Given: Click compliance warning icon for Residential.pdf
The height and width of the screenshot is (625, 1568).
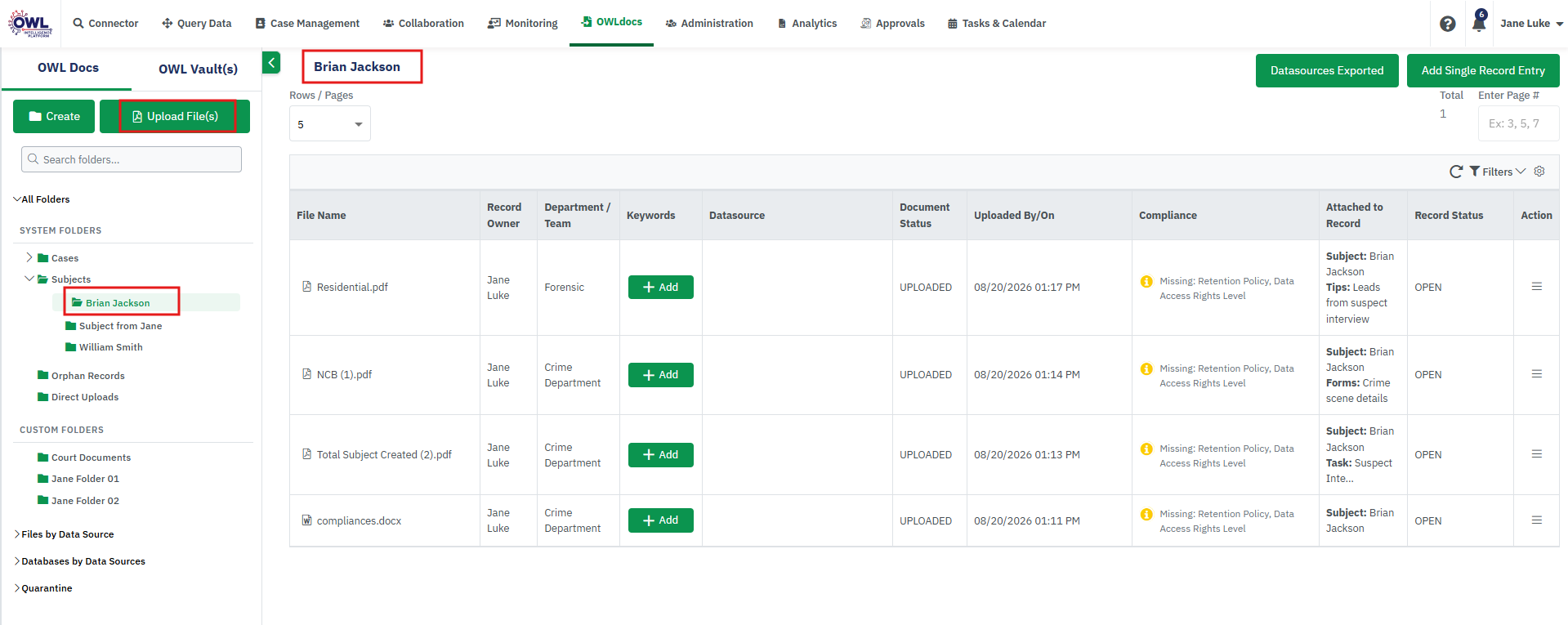Looking at the screenshot, I should [1146, 282].
